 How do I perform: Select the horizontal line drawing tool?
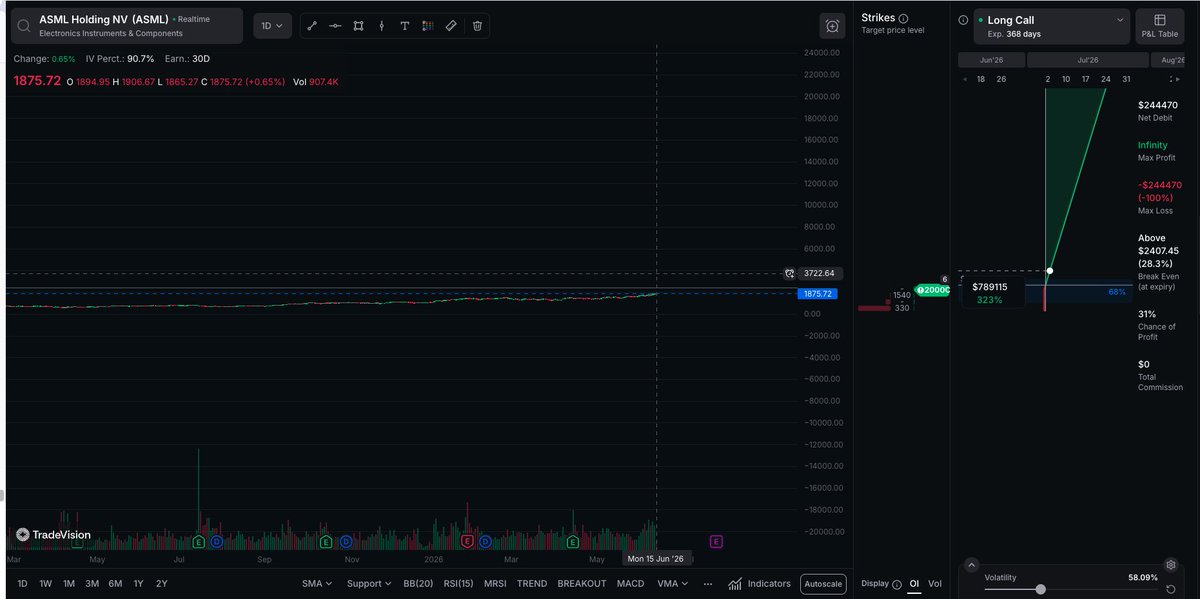(335, 26)
